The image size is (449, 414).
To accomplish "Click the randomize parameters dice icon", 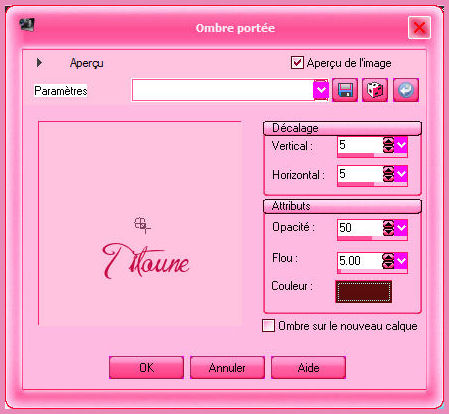I will point(375,90).
